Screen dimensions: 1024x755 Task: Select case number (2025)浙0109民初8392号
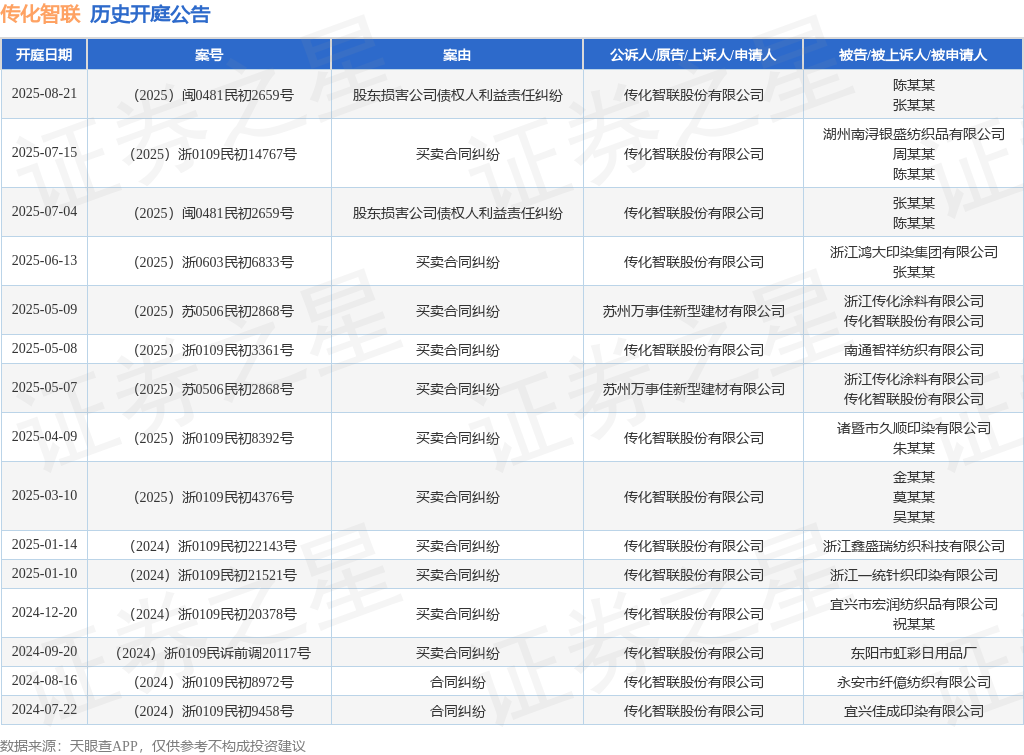pos(214,438)
